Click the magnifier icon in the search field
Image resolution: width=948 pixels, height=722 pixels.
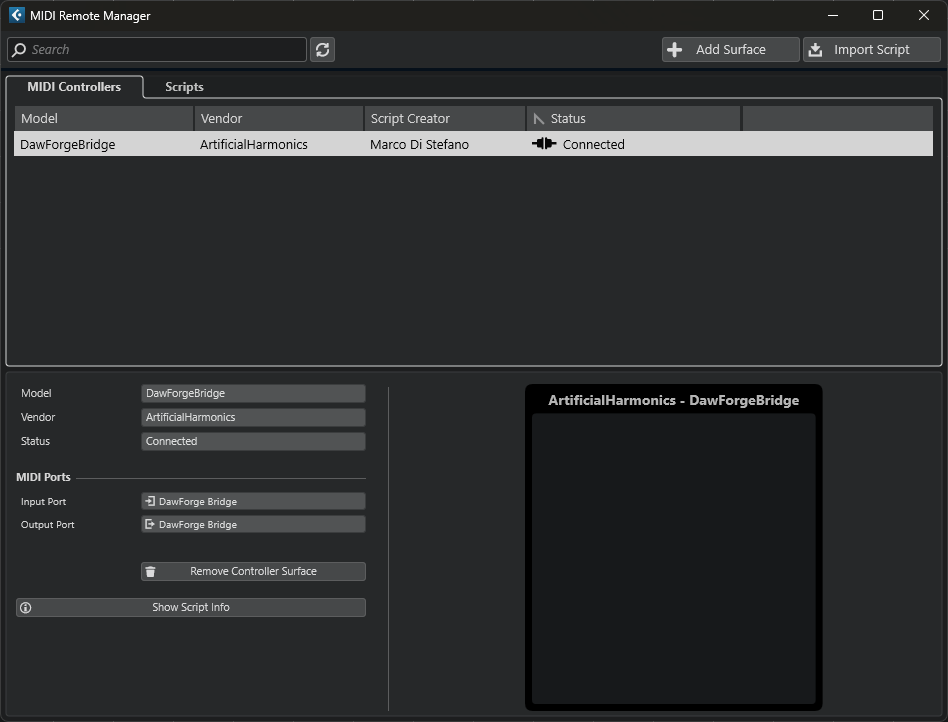click(x=19, y=50)
